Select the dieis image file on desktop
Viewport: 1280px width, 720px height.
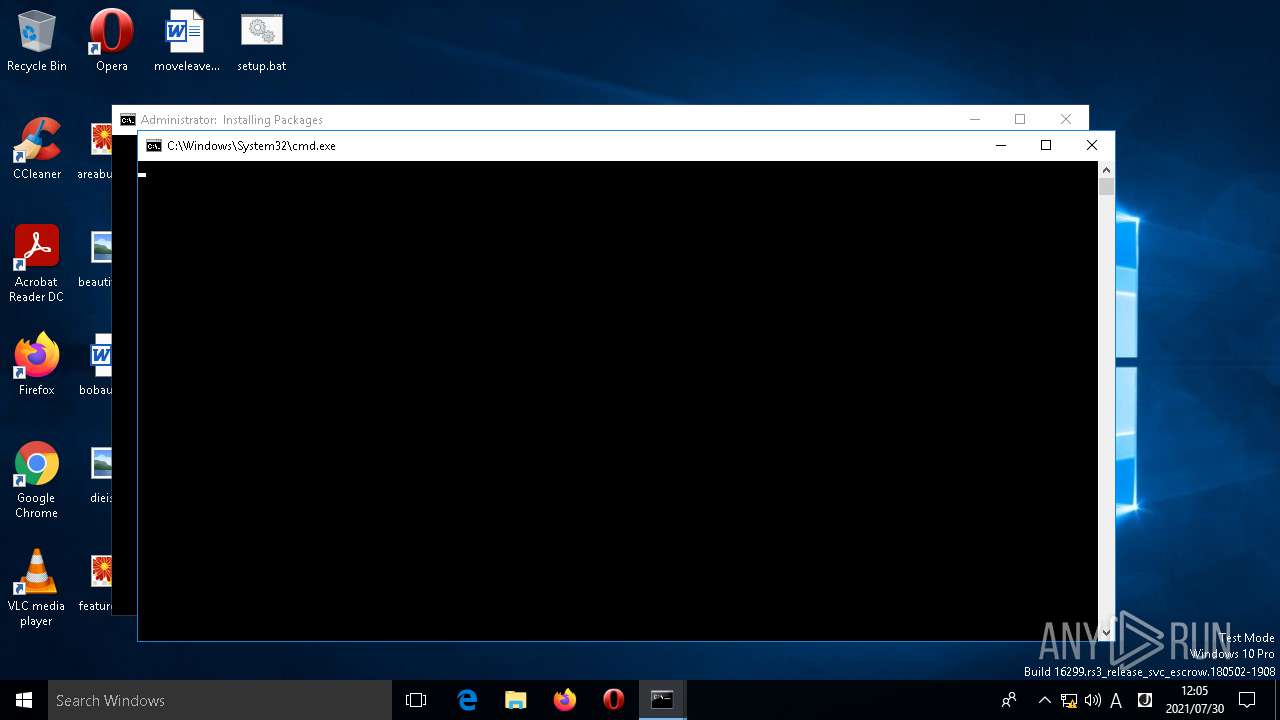point(99,473)
